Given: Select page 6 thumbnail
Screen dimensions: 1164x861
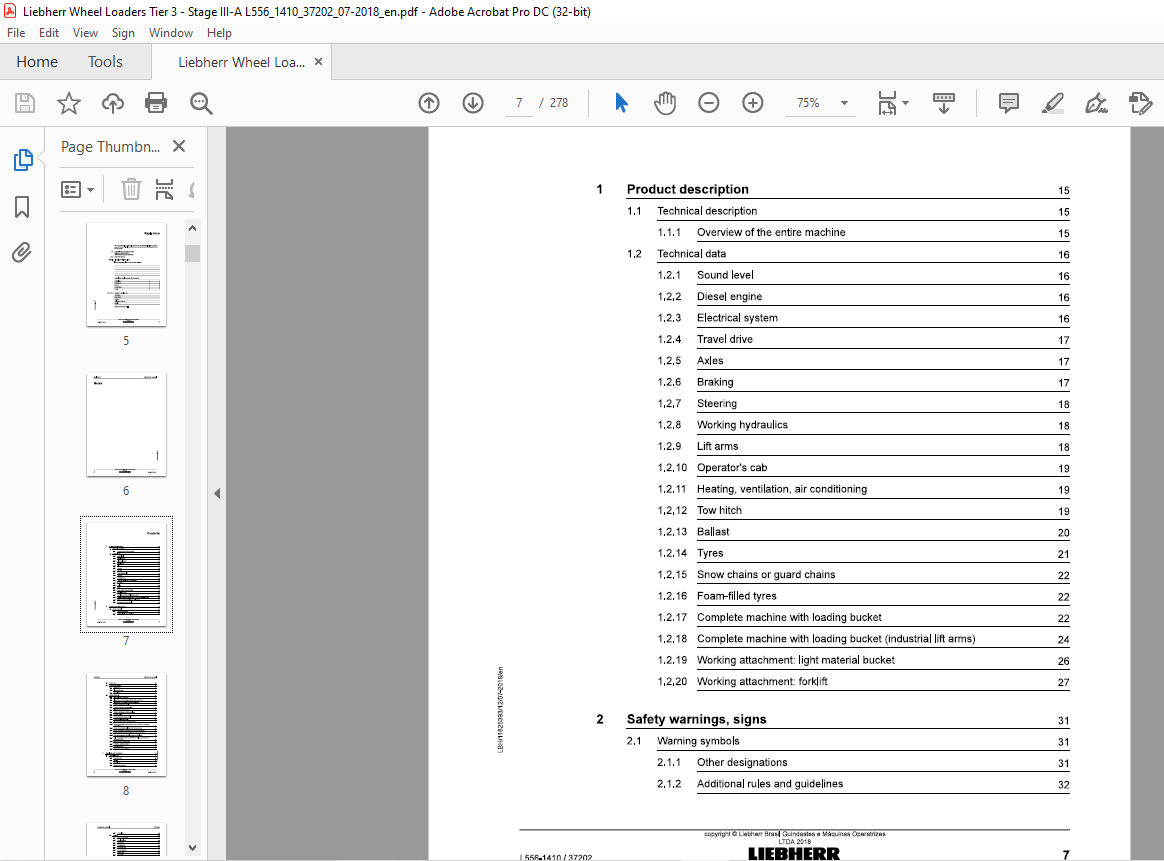Looking at the screenshot, I should tap(126, 425).
